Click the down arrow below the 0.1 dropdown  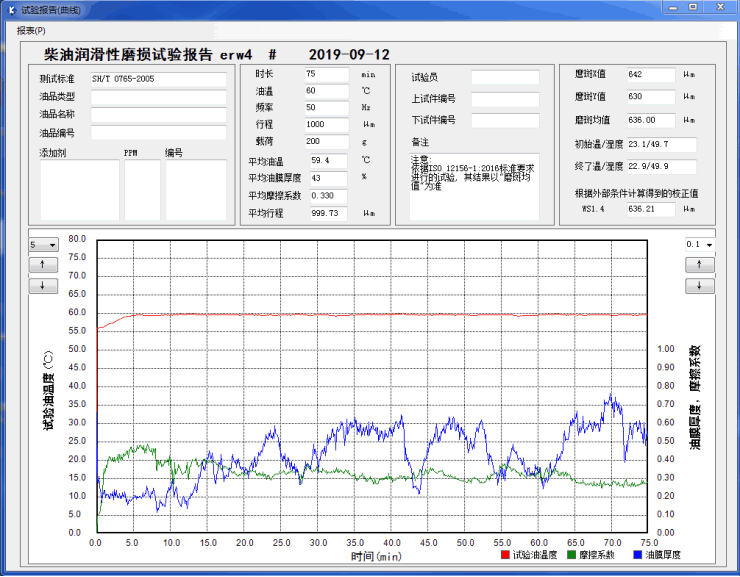699,285
